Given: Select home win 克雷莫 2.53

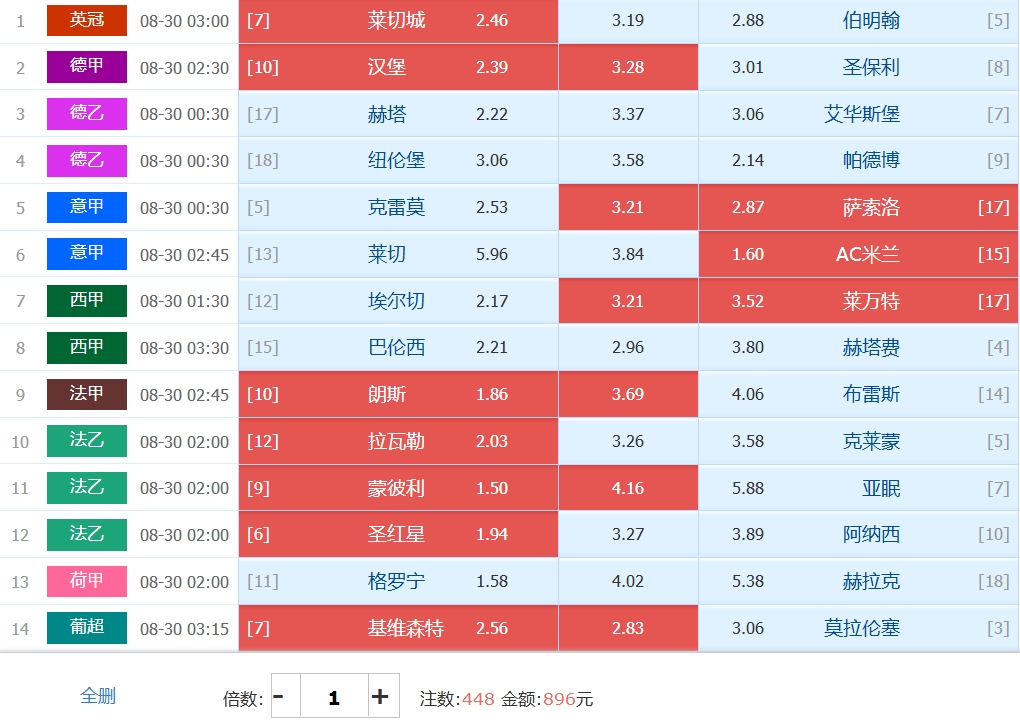Looking at the screenshot, I should coord(398,207).
